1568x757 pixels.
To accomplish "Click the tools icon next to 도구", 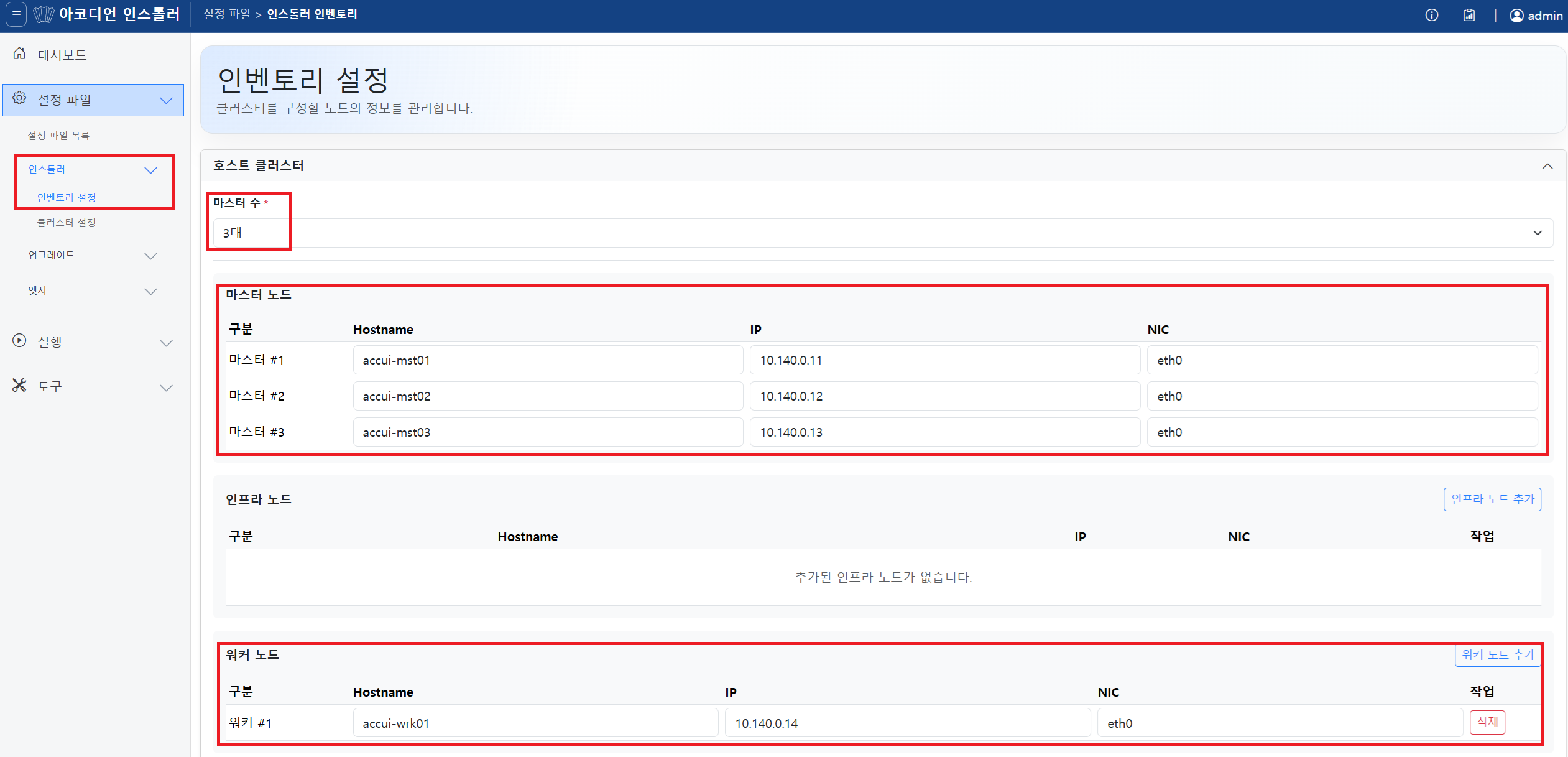I will [20, 386].
